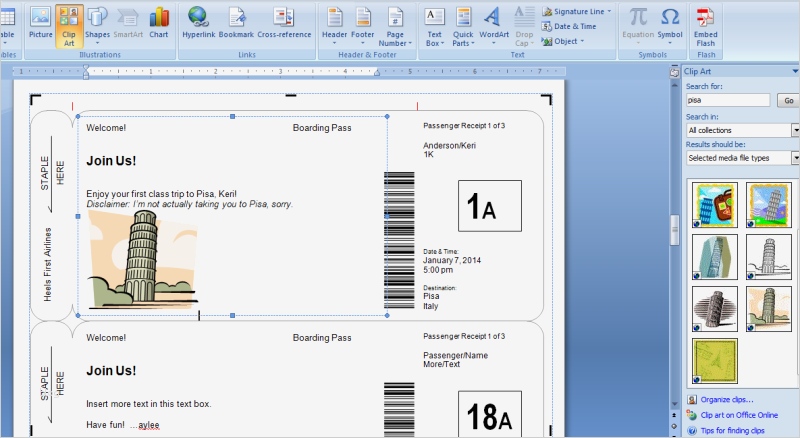Select engraved grayscale leaning tower clip
800x438 pixels.
715,309
